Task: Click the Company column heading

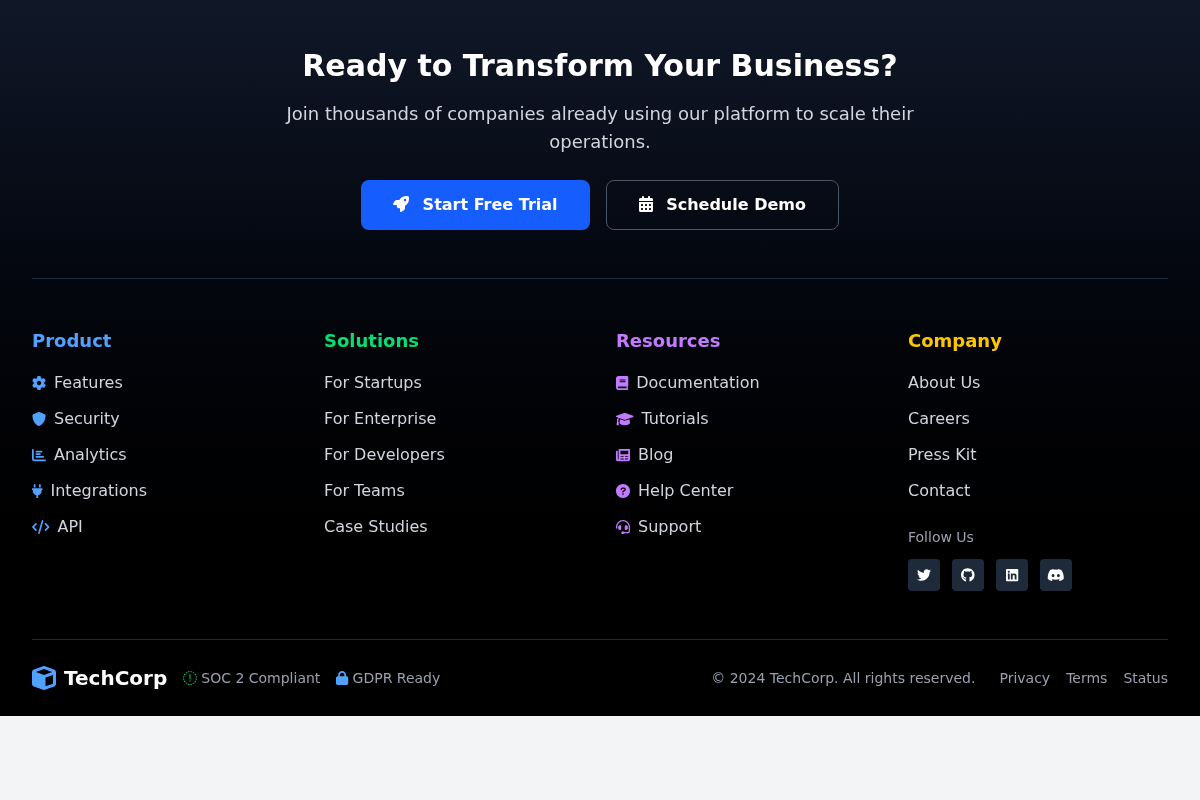Action: coord(955,341)
